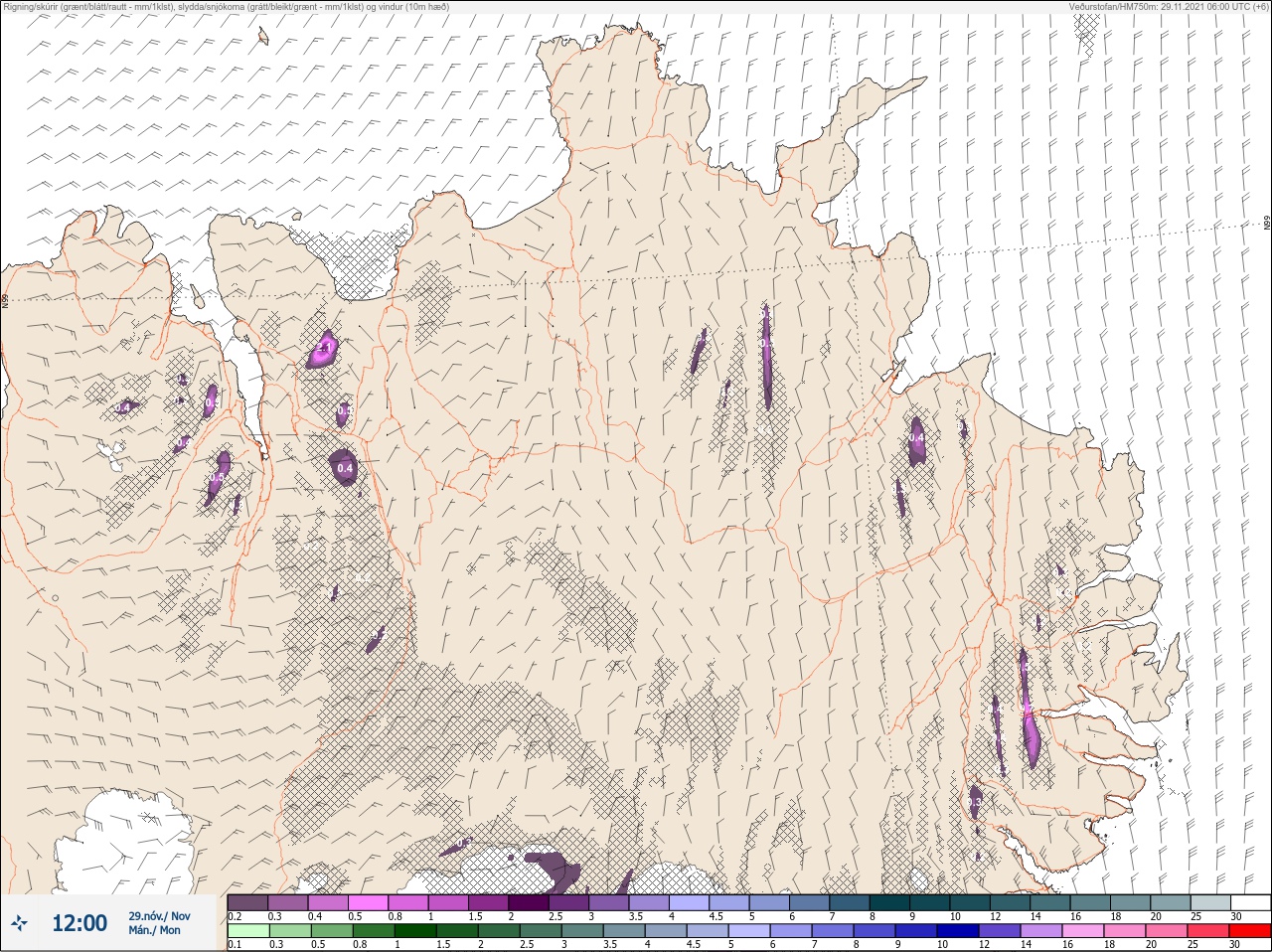The width and height of the screenshot is (1272, 952).
Task: Click the Veðurstofan compass logo icon
Action: pyautogui.click(x=20, y=923)
